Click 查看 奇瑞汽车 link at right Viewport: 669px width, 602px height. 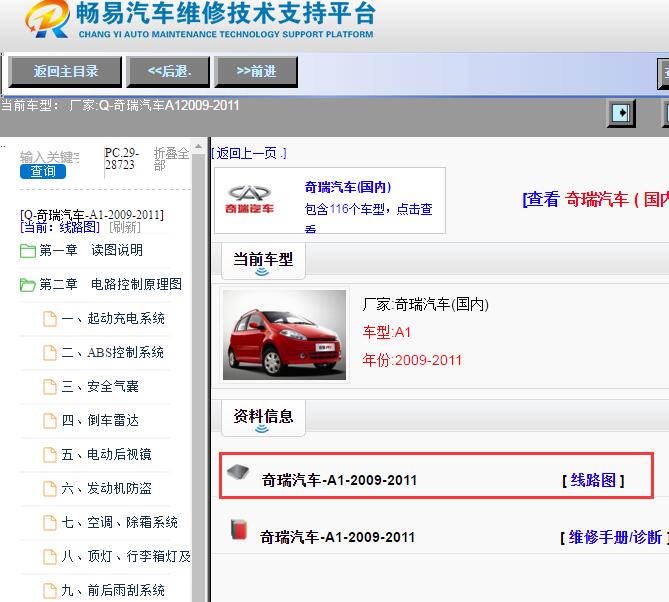point(596,199)
